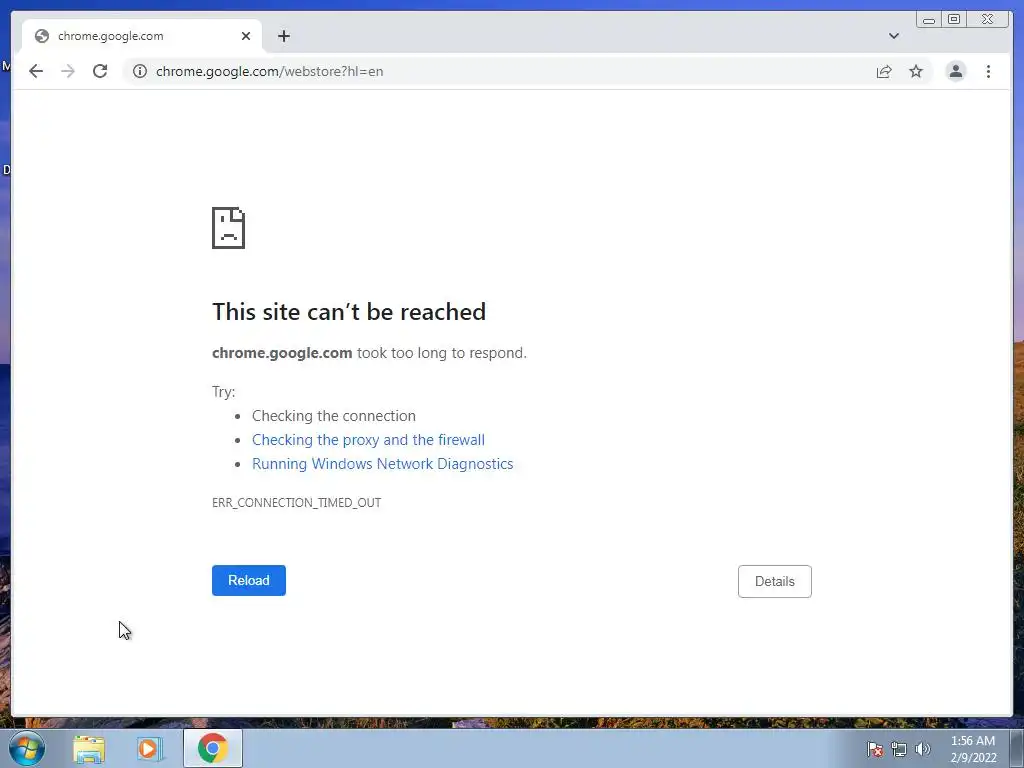The height and width of the screenshot is (768, 1024).
Task: Click the forward navigation arrow
Action: point(68,71)
